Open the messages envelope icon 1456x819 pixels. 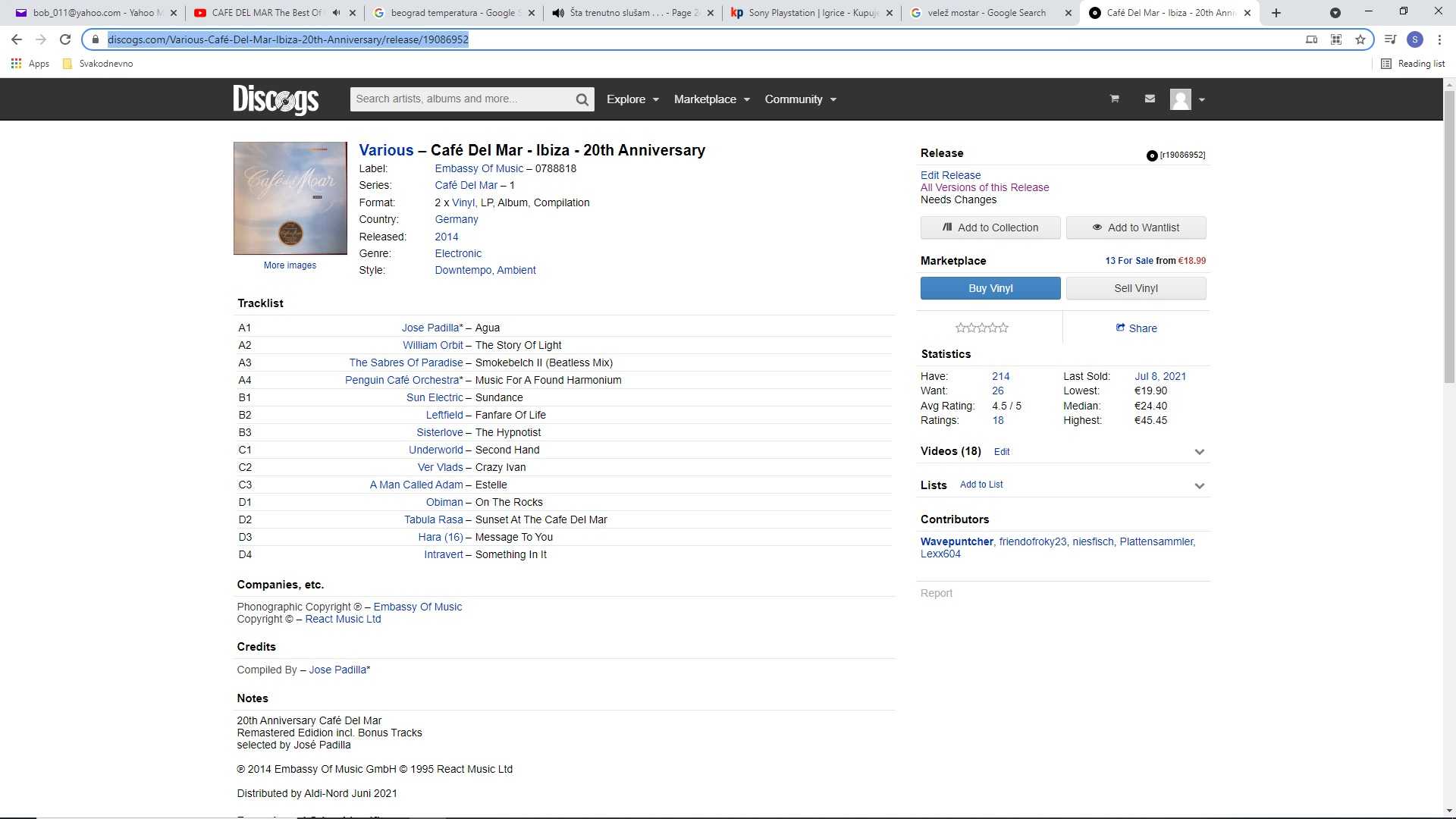(x=1150, y=99)
